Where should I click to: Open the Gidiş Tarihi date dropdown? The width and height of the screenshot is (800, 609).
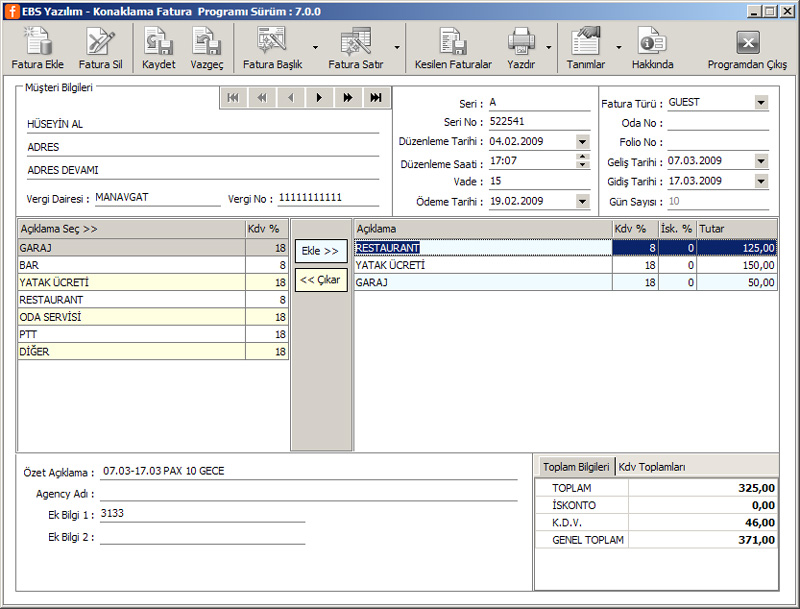click(x=761, y=181)
